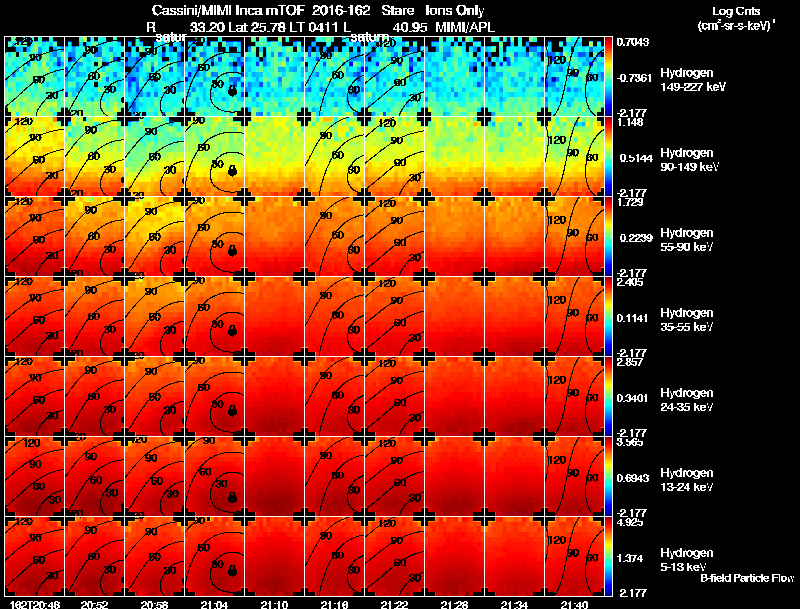Click the Saturn dot in the 35-55 keV row
Screen dimensions: 800x609
232,331
